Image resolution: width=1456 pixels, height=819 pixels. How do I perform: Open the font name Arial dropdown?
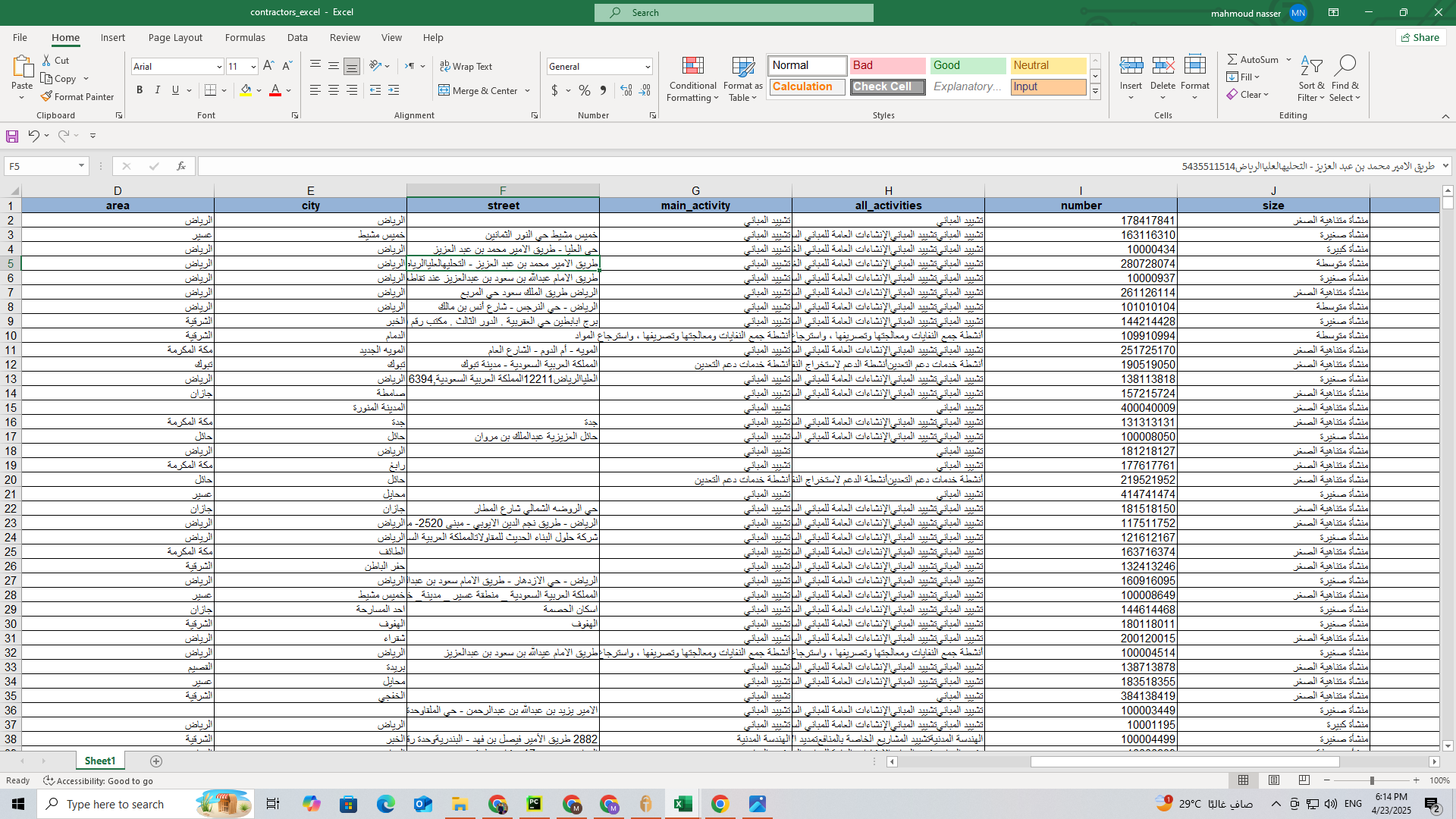pyautogui.click(x=219, y=67)
